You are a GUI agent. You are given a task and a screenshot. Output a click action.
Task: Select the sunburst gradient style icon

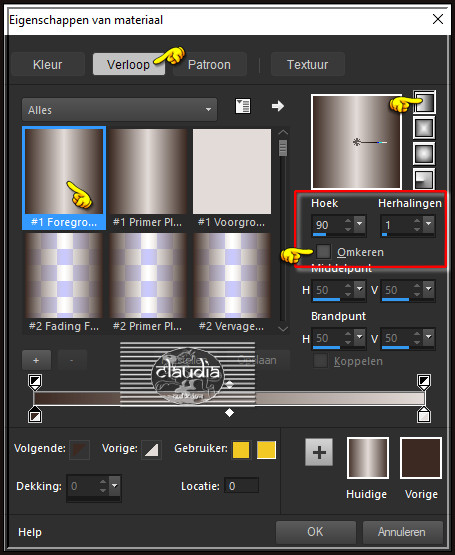(x=424, y=154)
